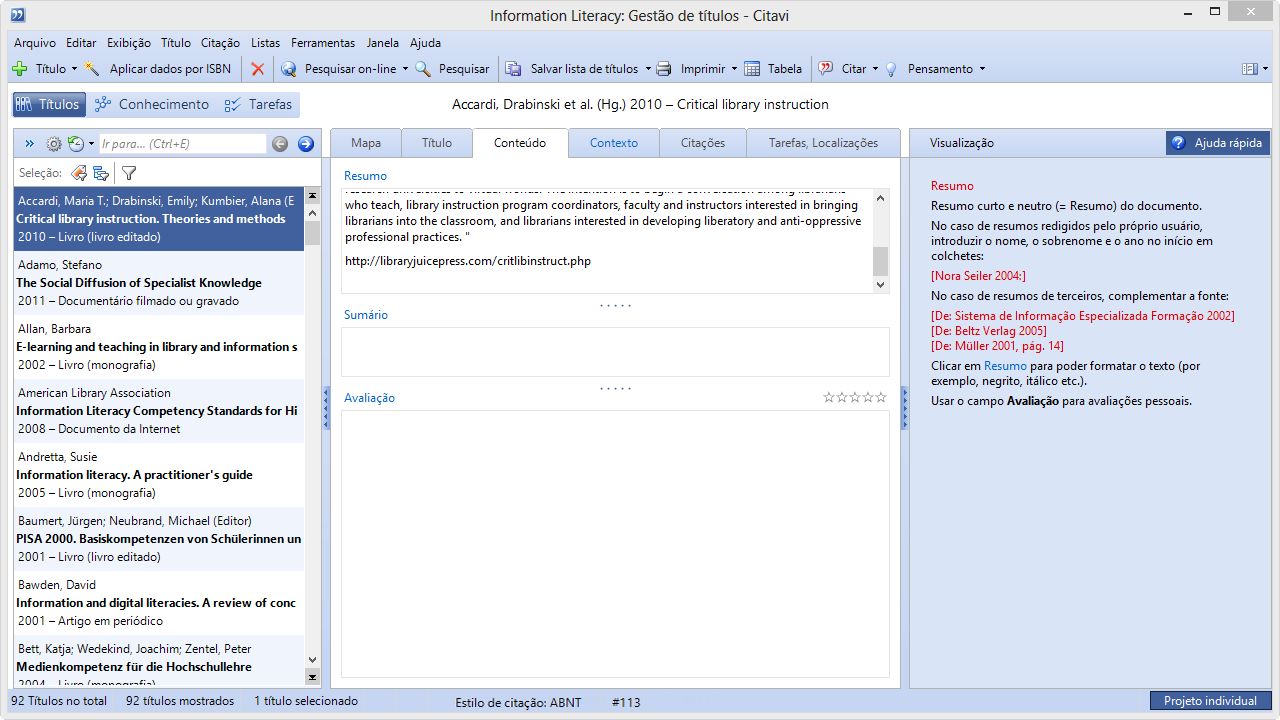Screen dimensions: 1280x720
Task: Switch to Títulos workspace
Action: coord(49,104)
